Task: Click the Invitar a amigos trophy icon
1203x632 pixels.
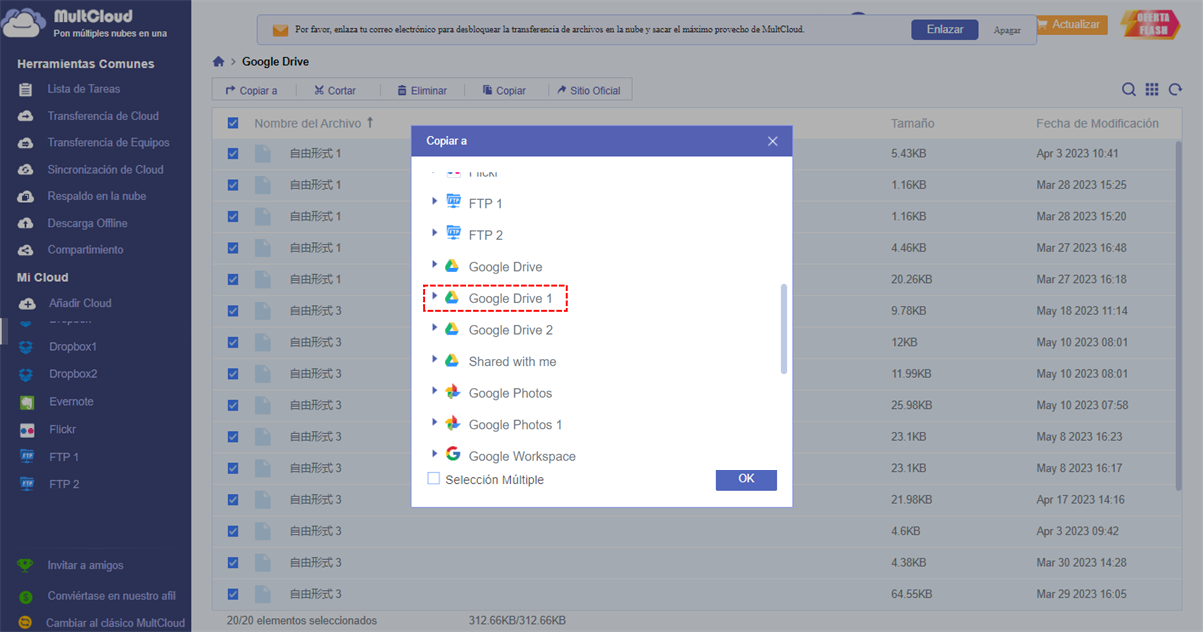Action: tap(26, 566)
